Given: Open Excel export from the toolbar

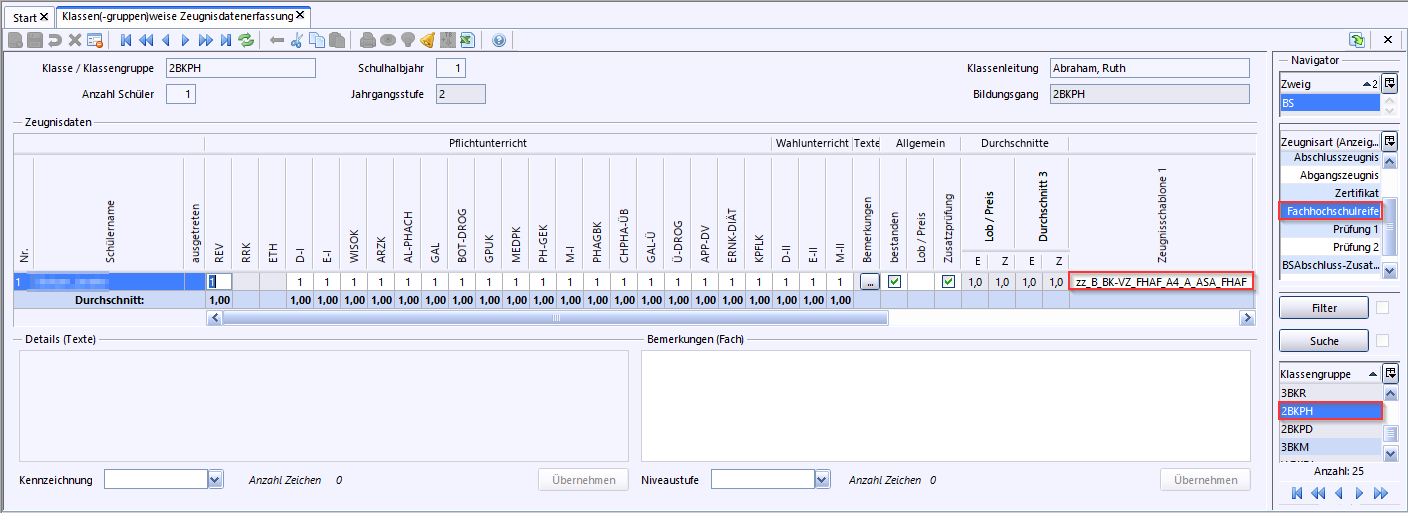Looking at the screenshot, I should (466, 40).
